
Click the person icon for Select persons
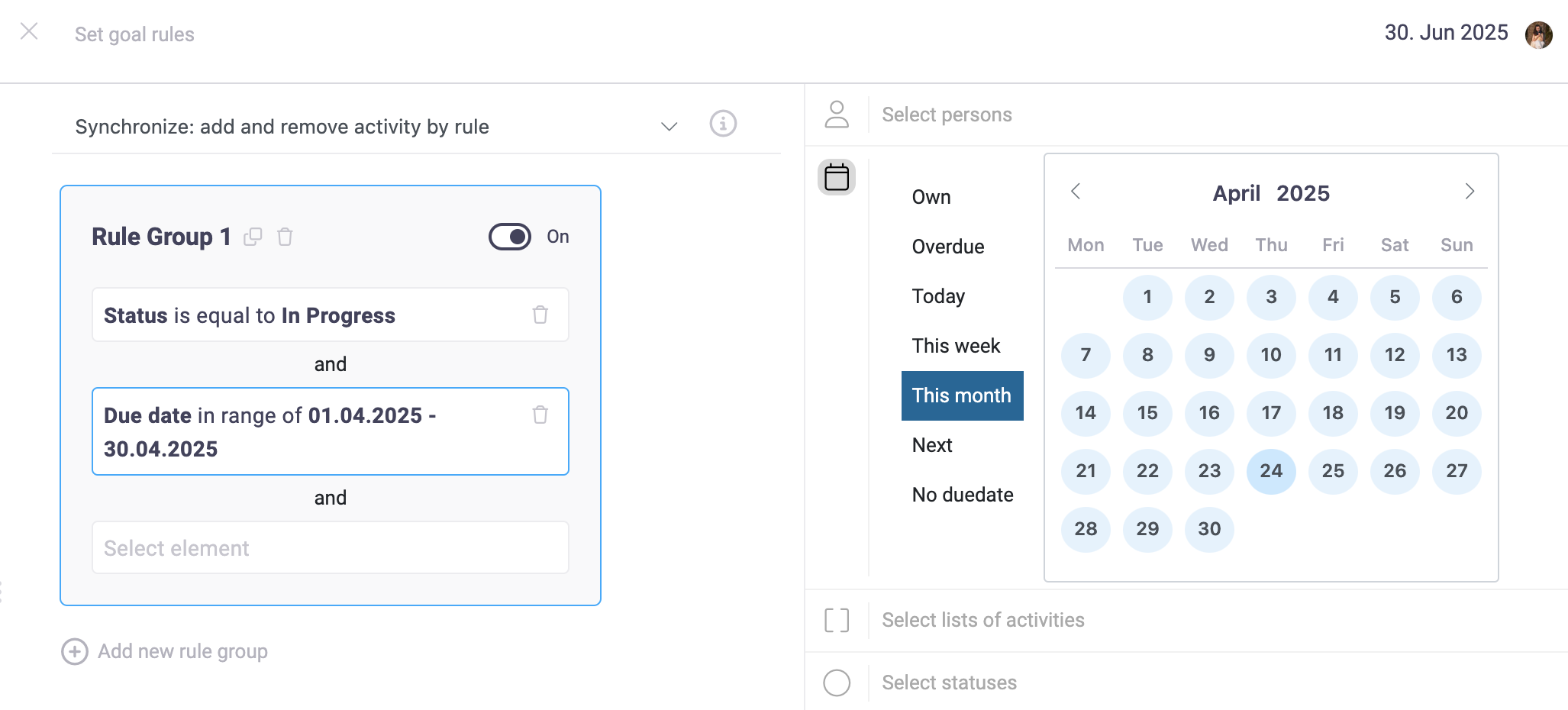pos(837,115)
